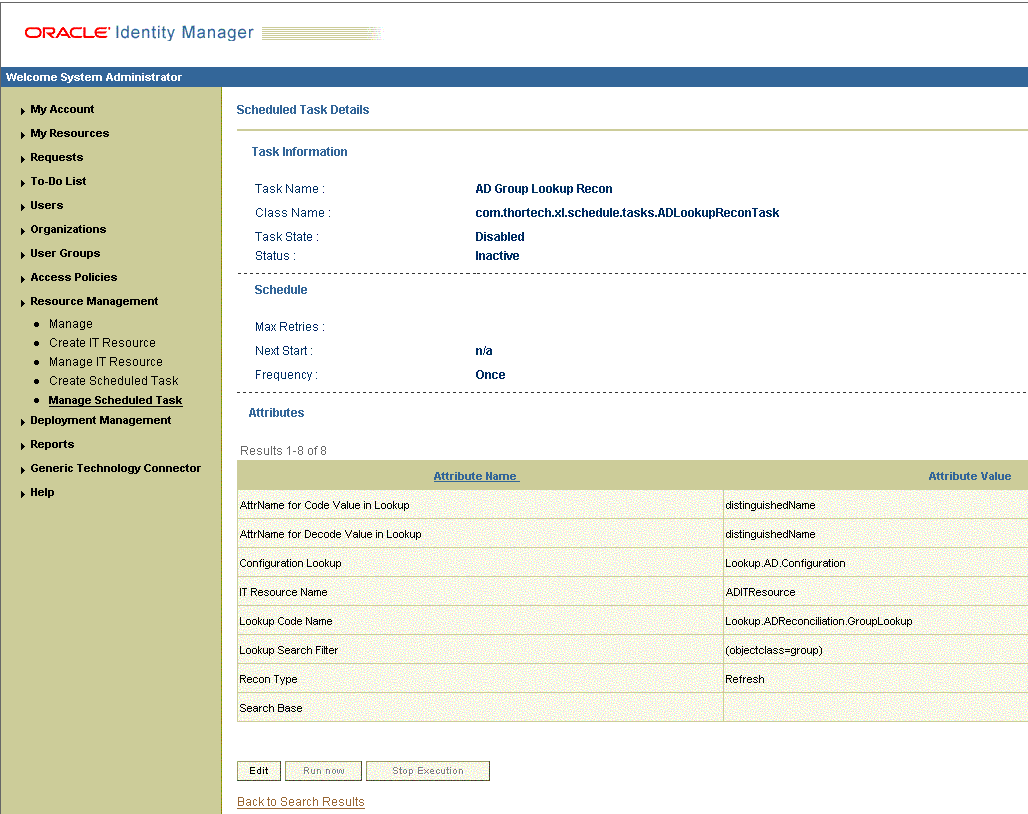
Task: Expand the My Account arrow
Action: [23, 111]
